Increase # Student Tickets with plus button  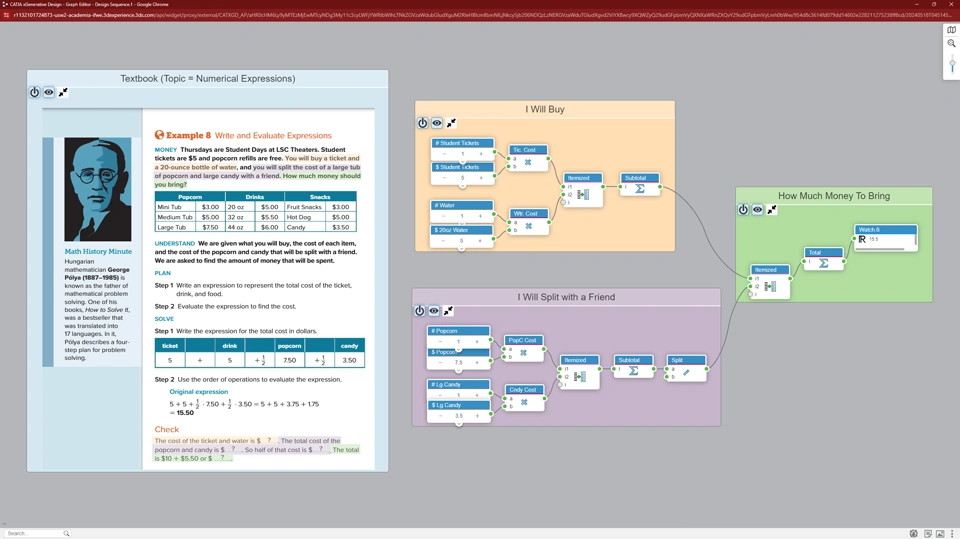[x=481, y=154]
